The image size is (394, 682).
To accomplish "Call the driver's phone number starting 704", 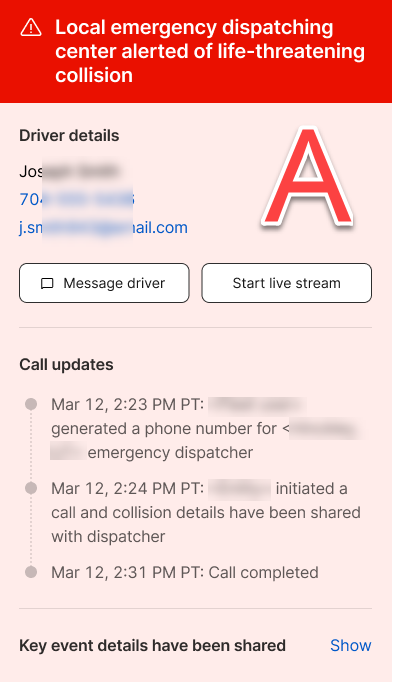I will point(77,199).
